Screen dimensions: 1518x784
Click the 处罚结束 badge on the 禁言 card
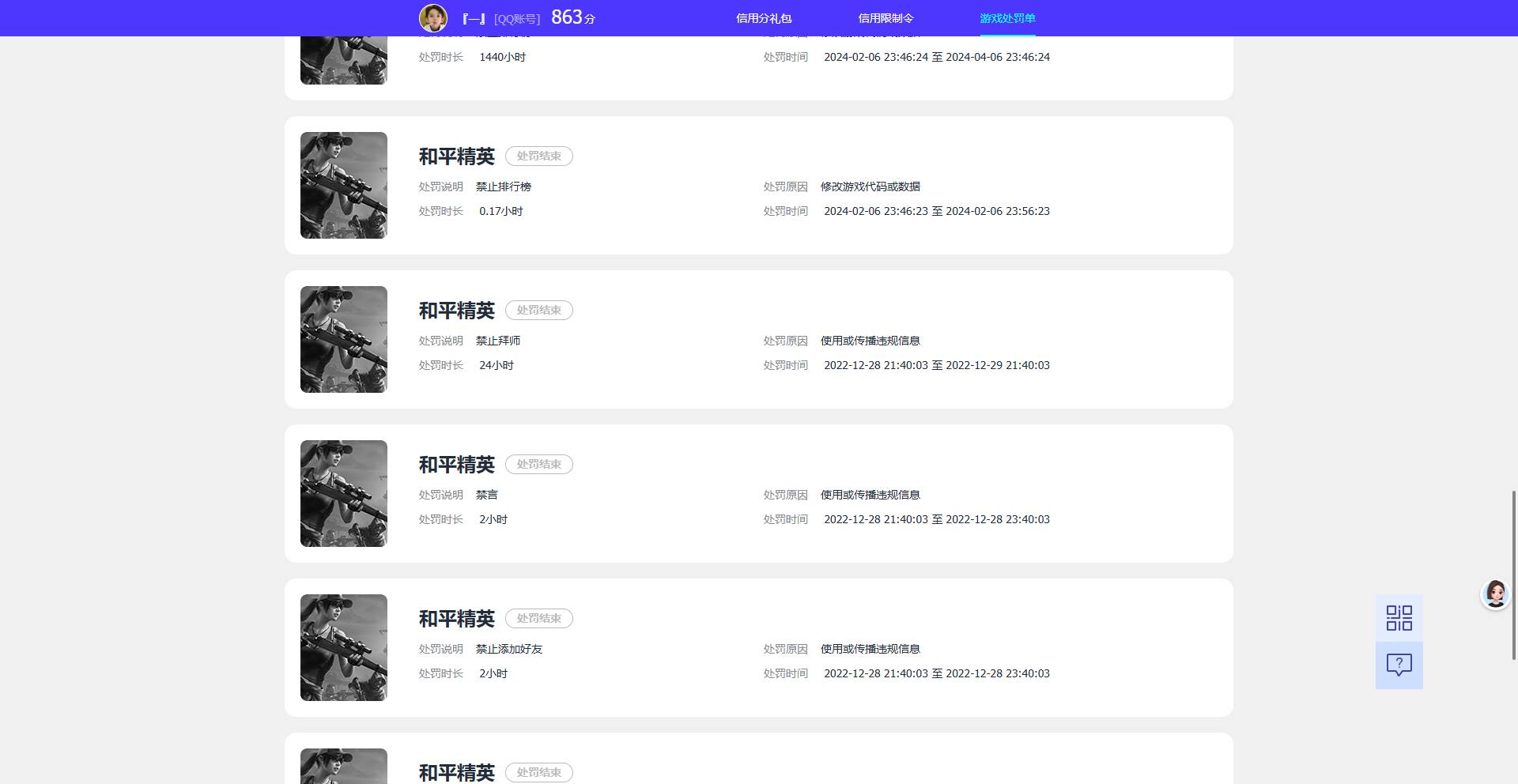539,465
